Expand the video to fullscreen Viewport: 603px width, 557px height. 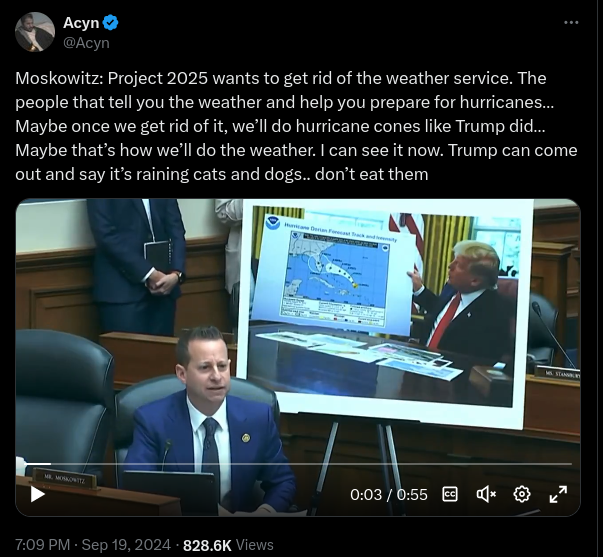pos(558,494)
